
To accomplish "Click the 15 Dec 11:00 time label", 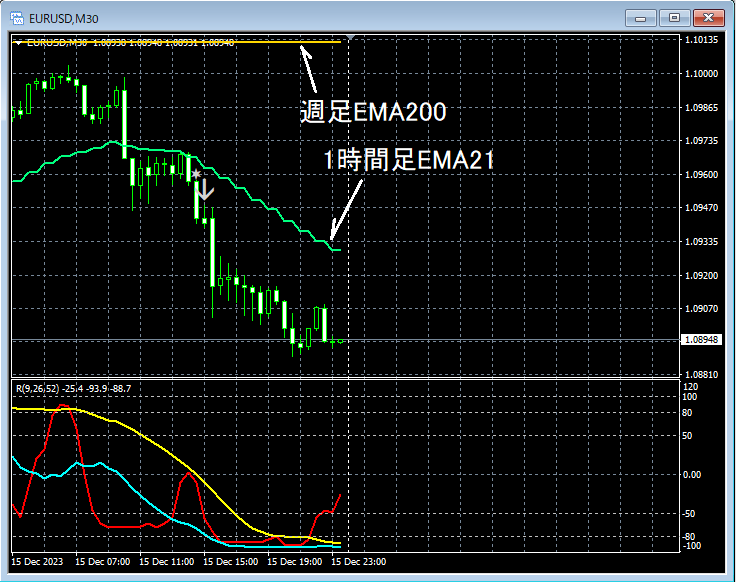I will (x=166, y=562).
